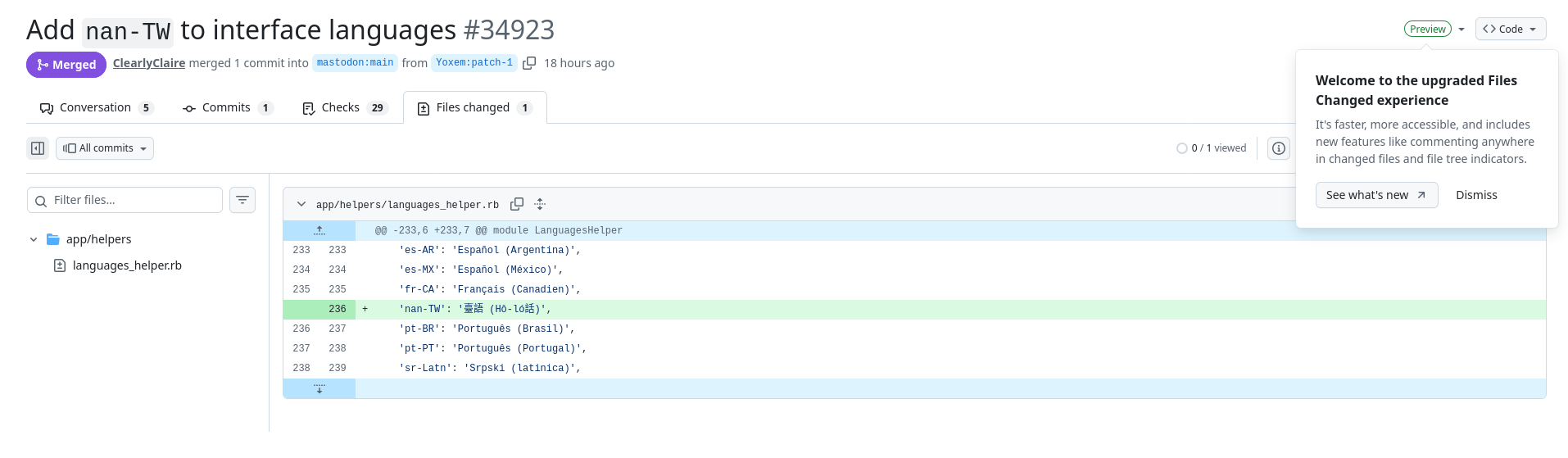1568x458 pixels.
Task: Open All commits dropdown
Action: (105, 148)
